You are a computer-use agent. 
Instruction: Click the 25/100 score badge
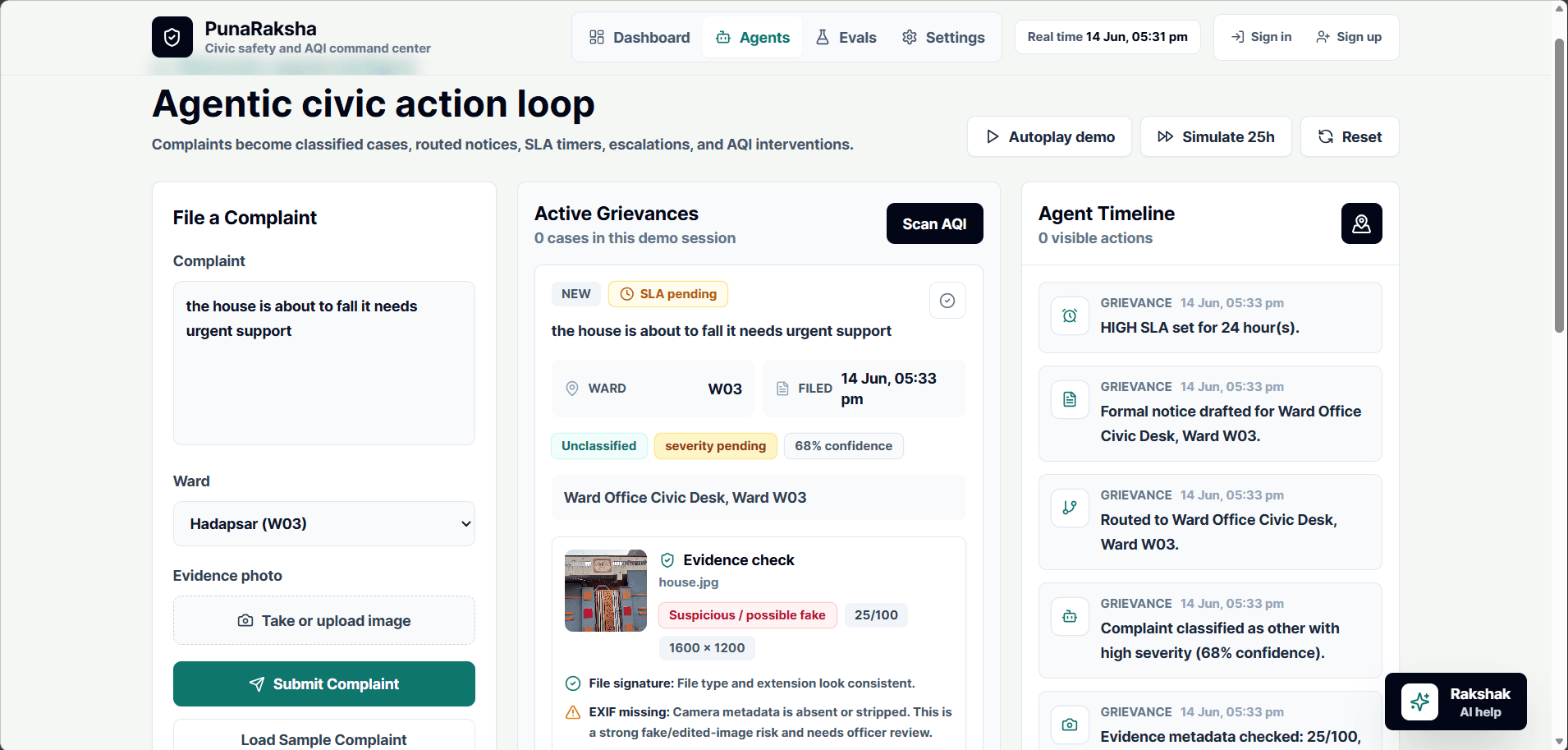876,615
